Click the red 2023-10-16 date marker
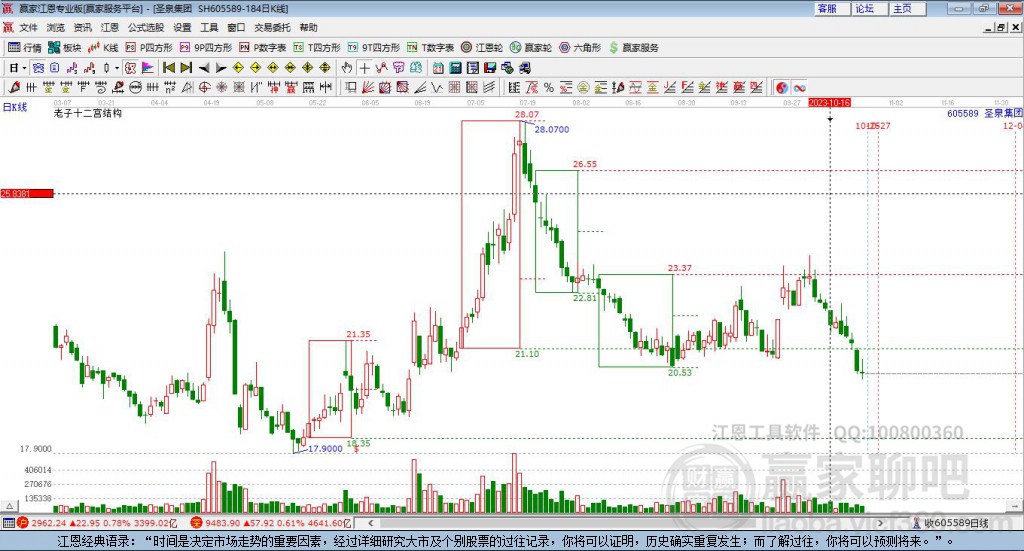 click(829, 103)
